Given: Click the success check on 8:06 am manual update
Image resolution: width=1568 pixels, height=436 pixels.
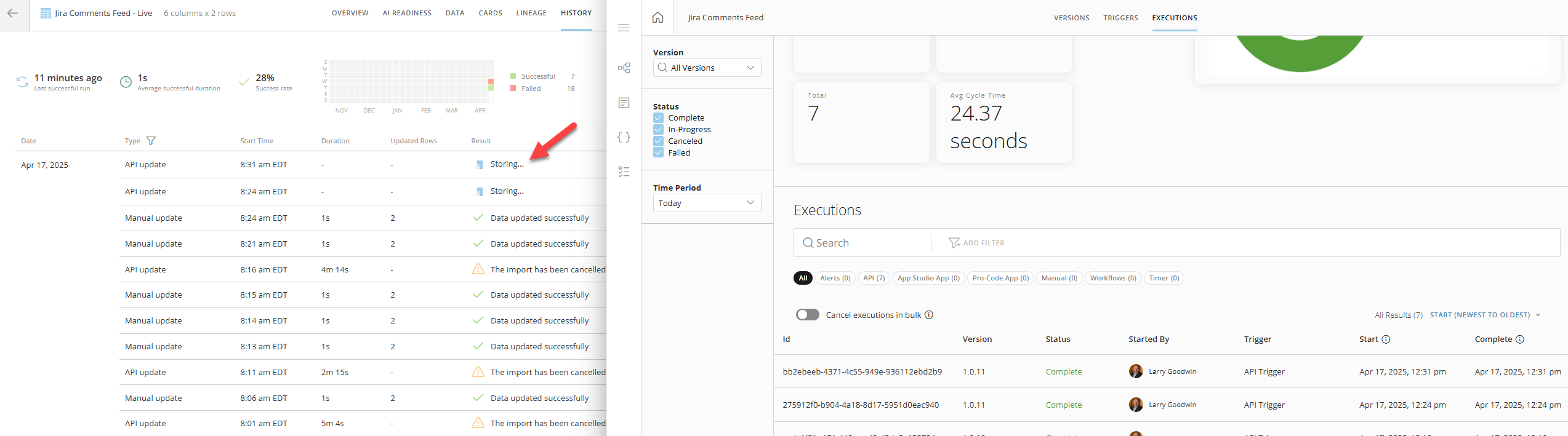Looking at the screenshot, I should point(478,398).
